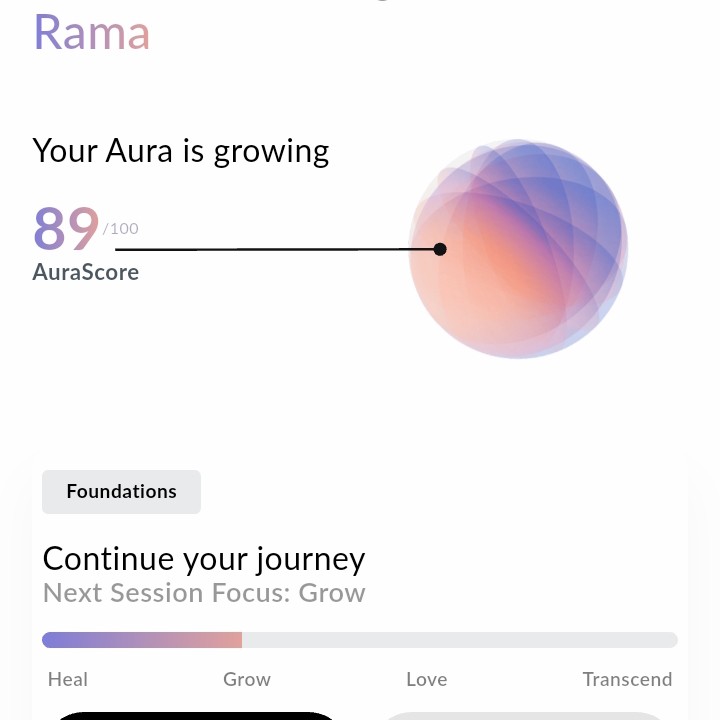Click the line connecting score to orb
Image resolution: width=720 pixels, height=720 pixels.
point(270,249)
